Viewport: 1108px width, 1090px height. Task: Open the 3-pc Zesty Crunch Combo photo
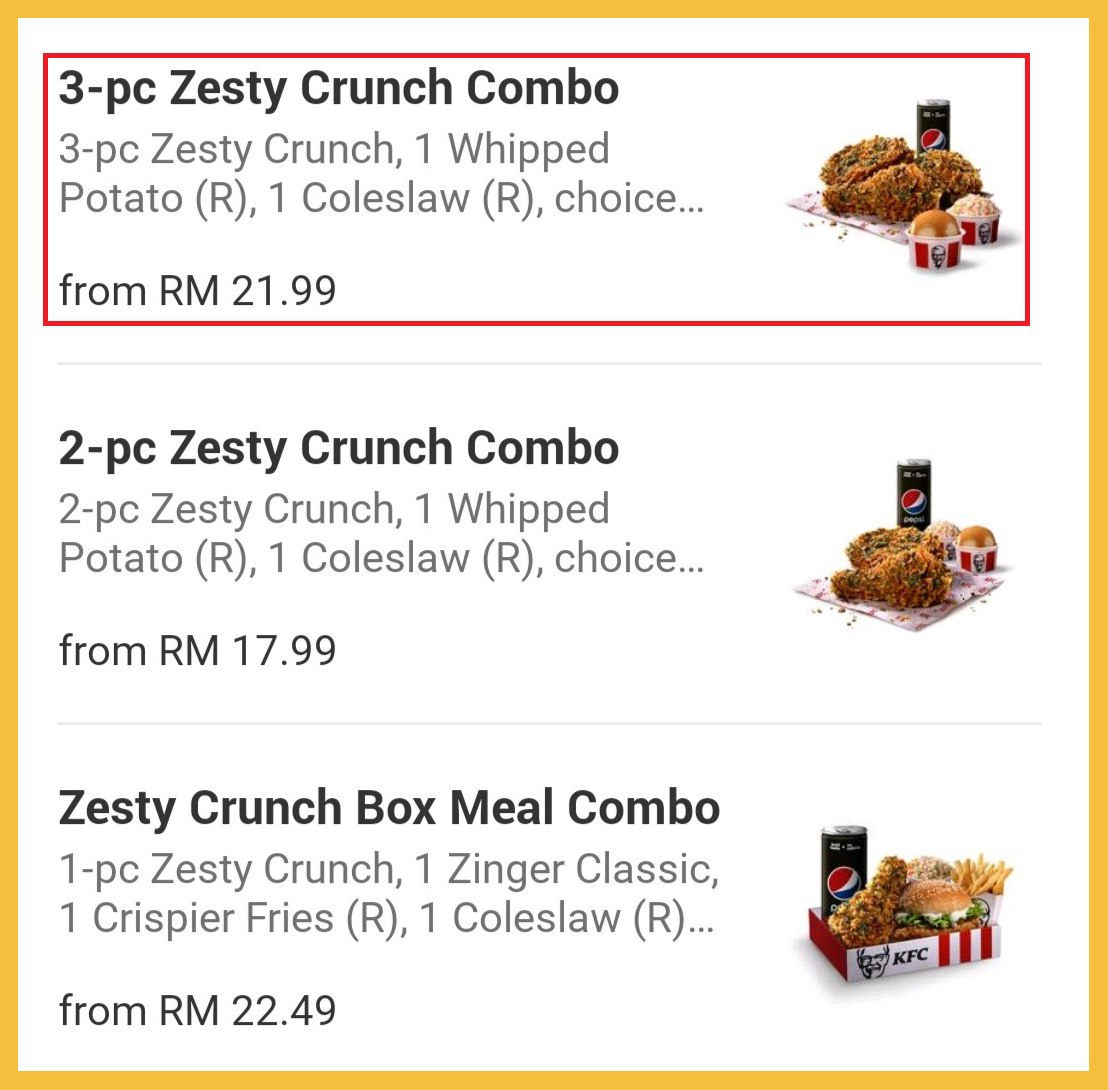pos(903,188)
